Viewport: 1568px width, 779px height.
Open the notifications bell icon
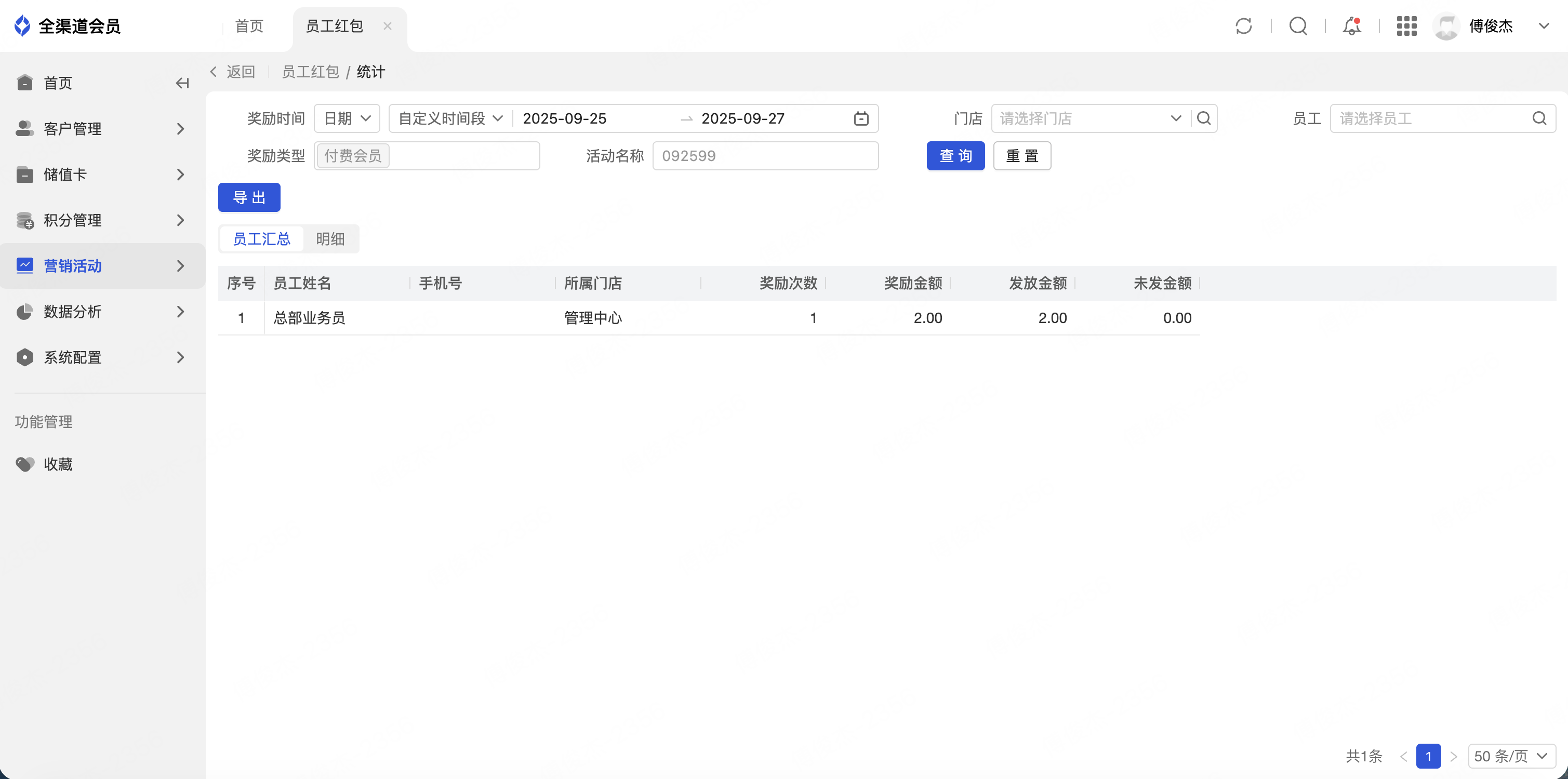[1352, 26]
